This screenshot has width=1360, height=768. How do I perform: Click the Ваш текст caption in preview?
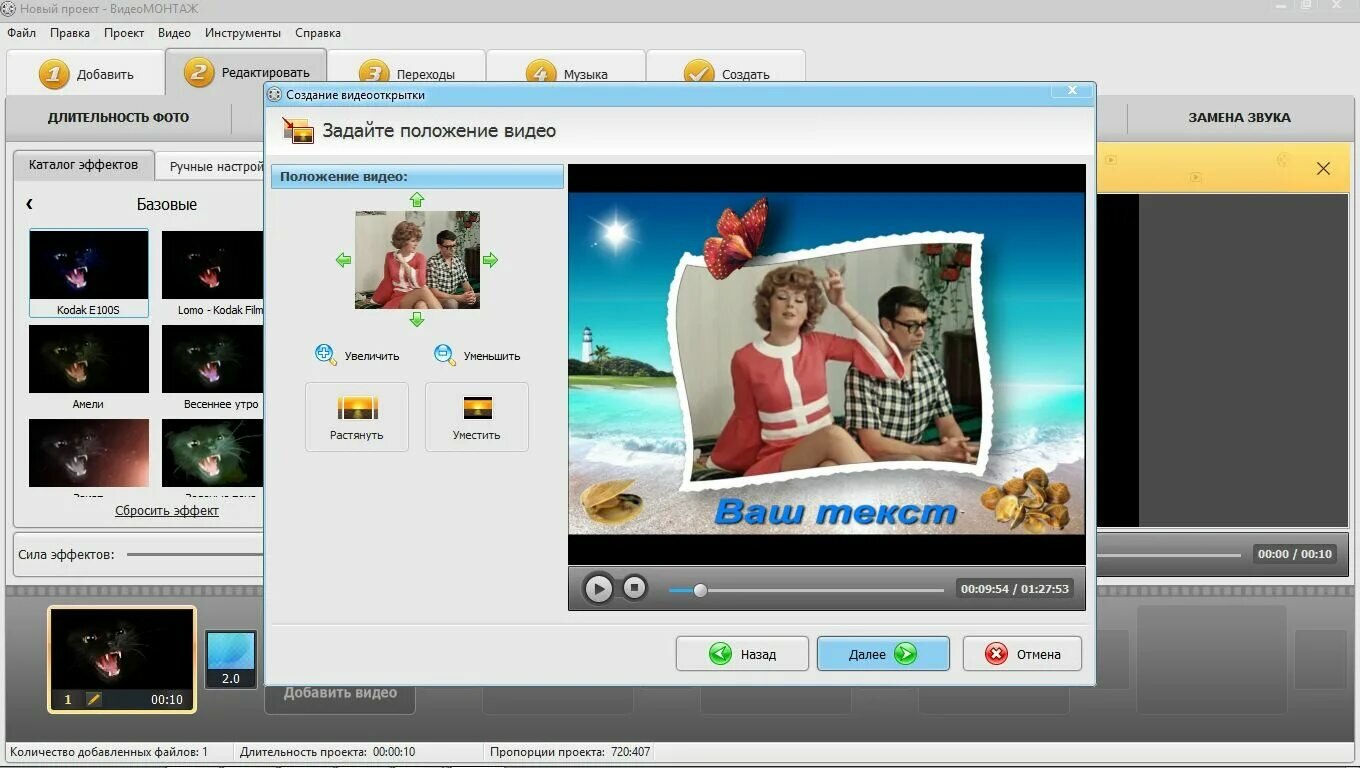[836, 513]
